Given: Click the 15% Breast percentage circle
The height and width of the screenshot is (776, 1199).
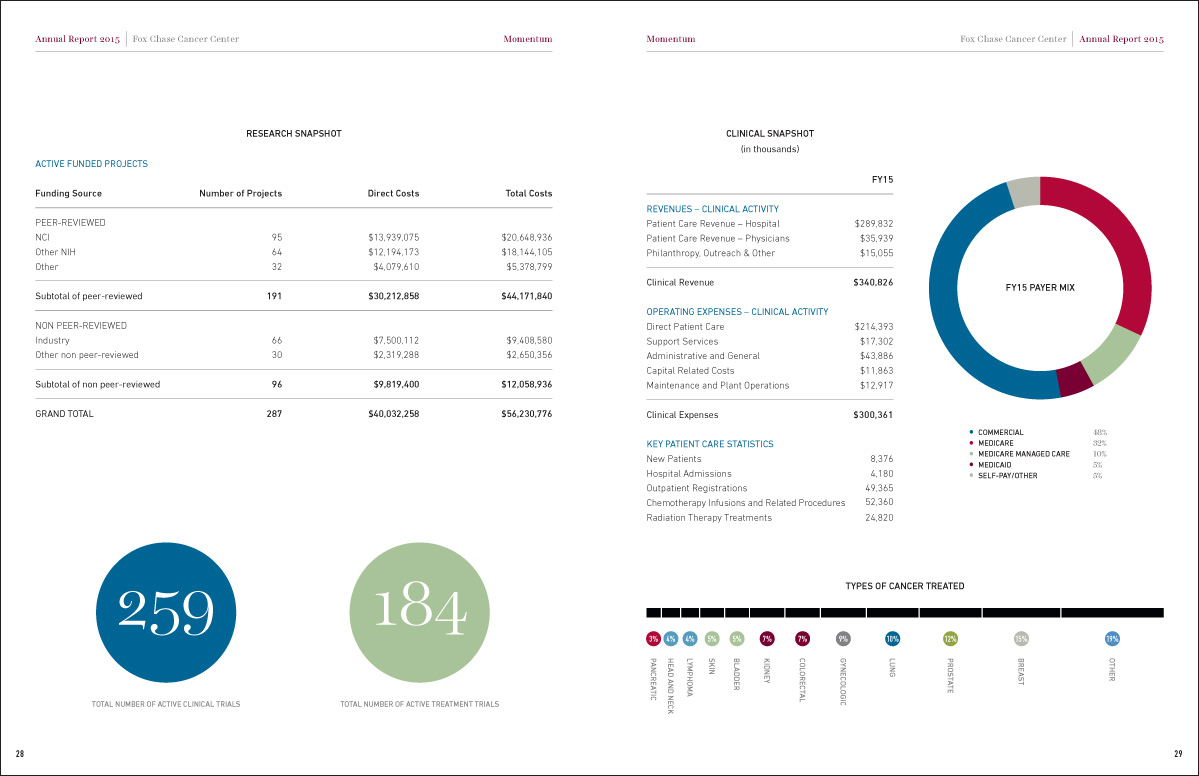Looking at the screenshot, I should tap(1021, 638).
